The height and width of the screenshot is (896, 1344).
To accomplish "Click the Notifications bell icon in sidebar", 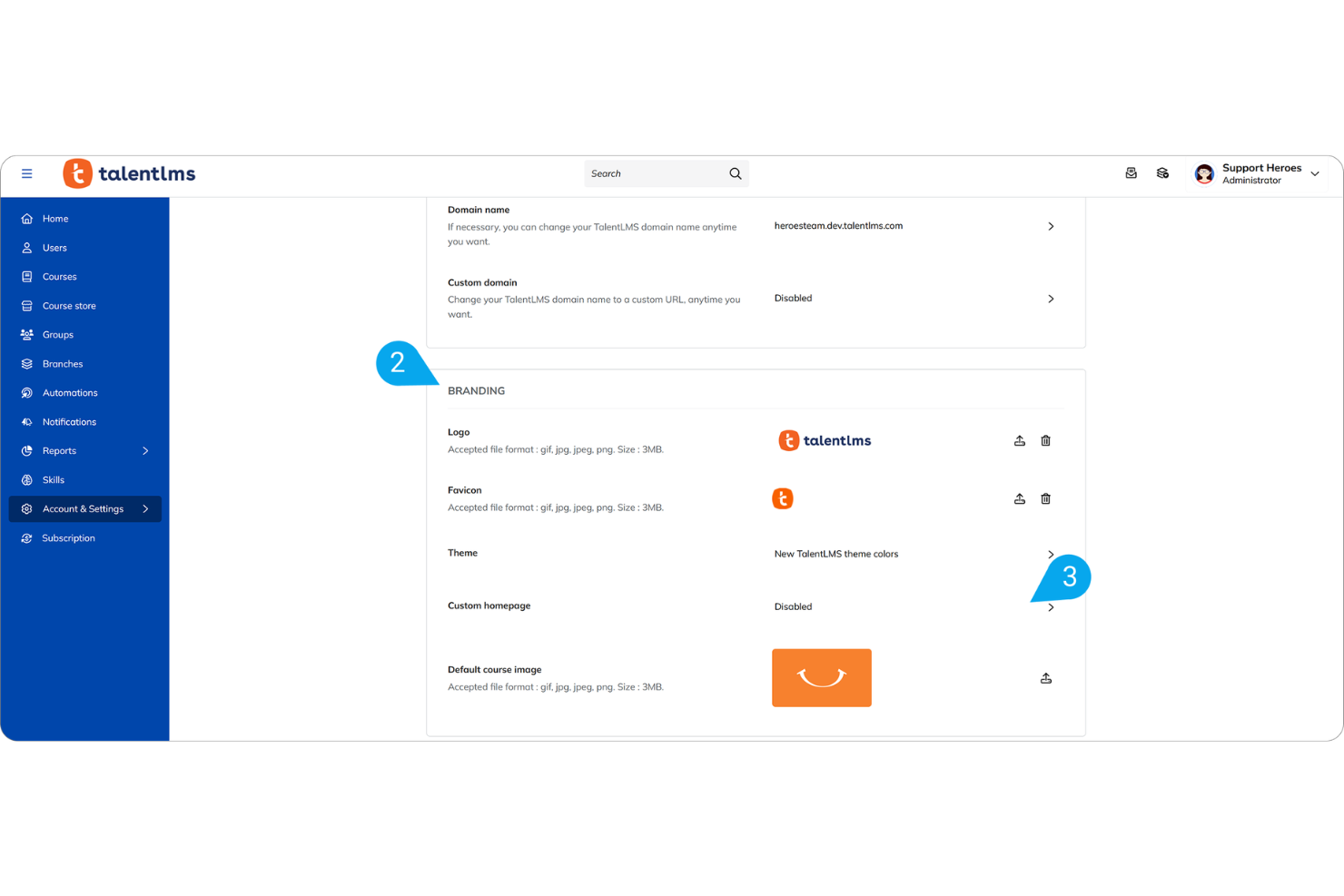I will click(26, 421).
